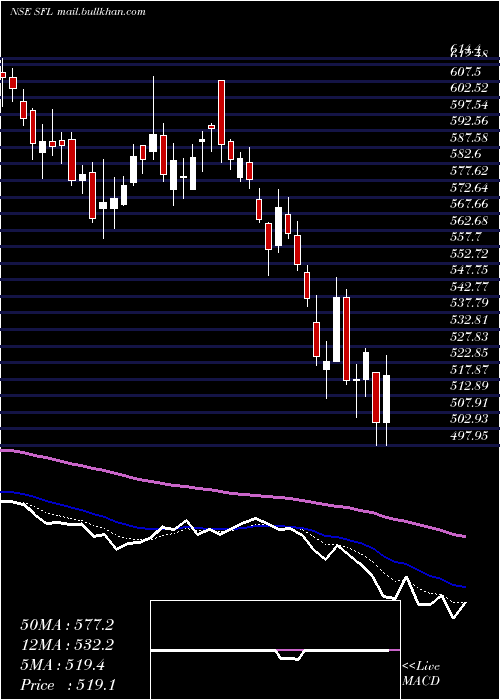Click the 597.54 price axis label
Viewport: 500px width, 700px height.
pyautogui.click(x=469, y=105)
